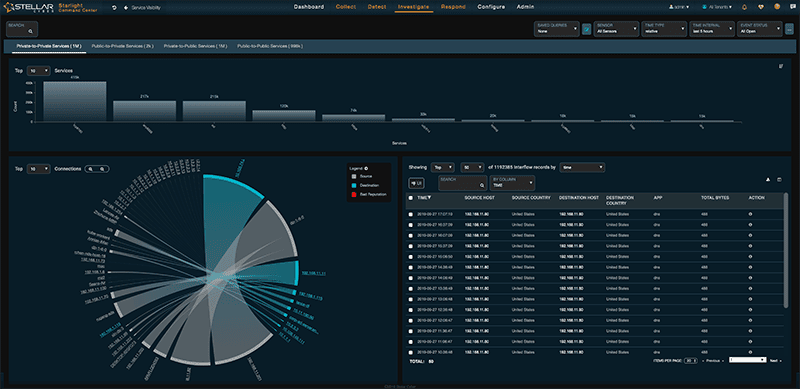The image size is (800, 389).
Task: Click action icon for the 15:37:09 record
Action: coord(750,246)
